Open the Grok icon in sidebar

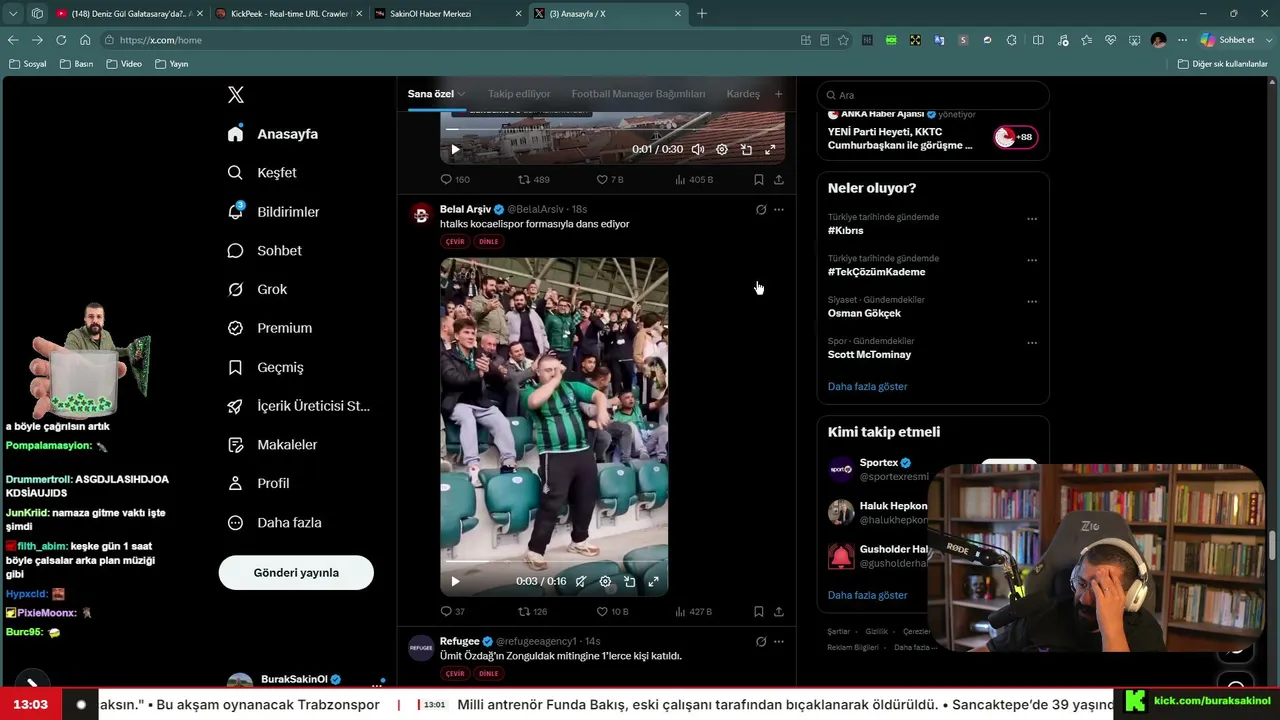click(x=235, y=289)
